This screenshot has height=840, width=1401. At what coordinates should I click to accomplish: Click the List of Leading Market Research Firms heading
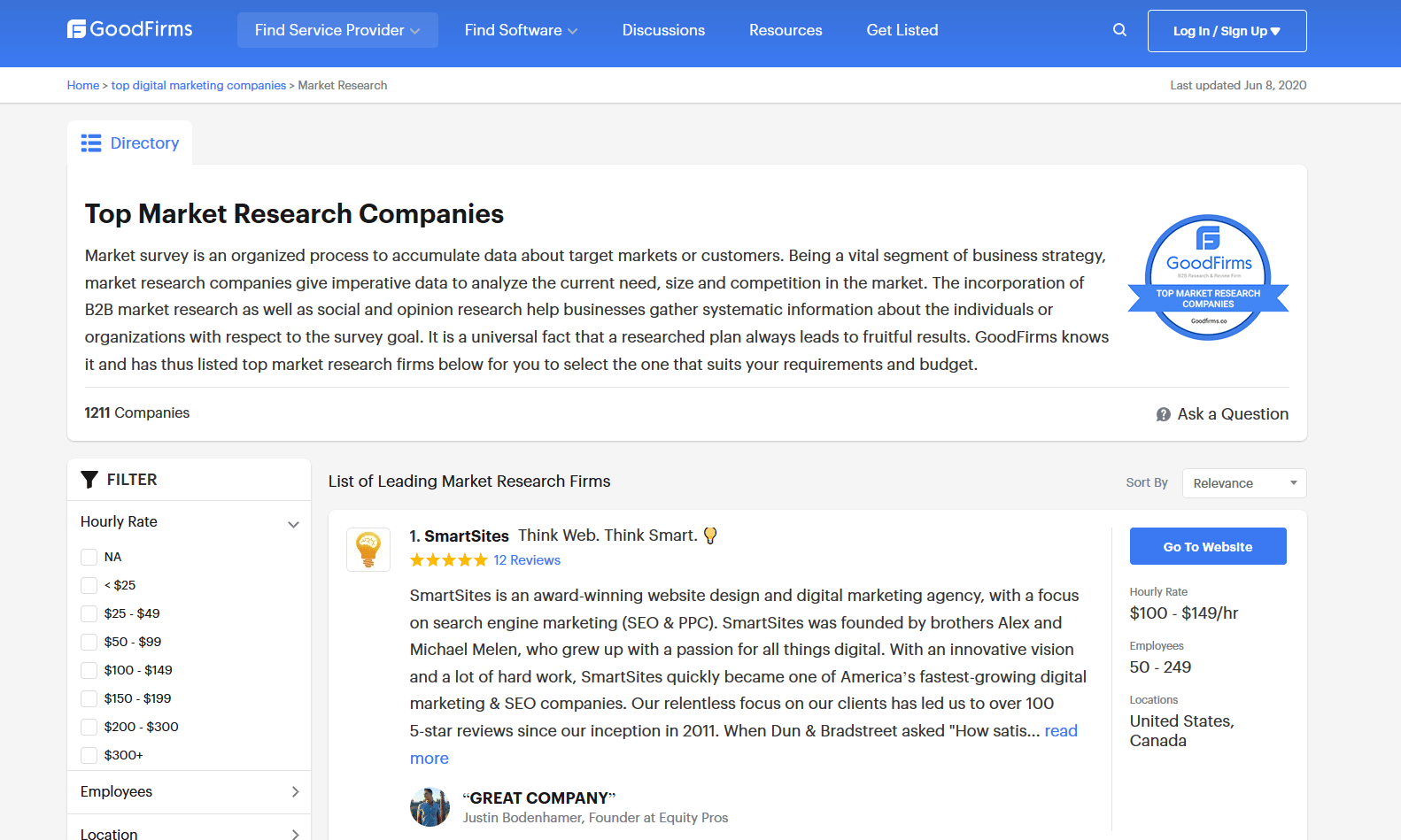469,482
